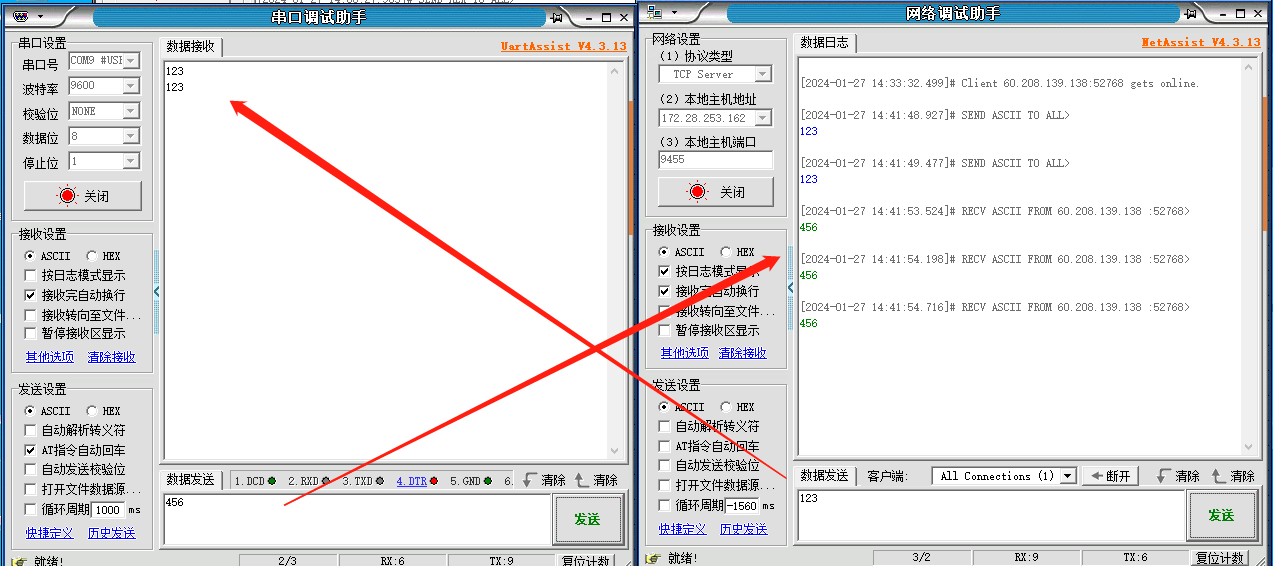Open 历史发送 link in network window
Image resolution: width=1273 pixels, height=566 pixels.
tap(743, 529)
